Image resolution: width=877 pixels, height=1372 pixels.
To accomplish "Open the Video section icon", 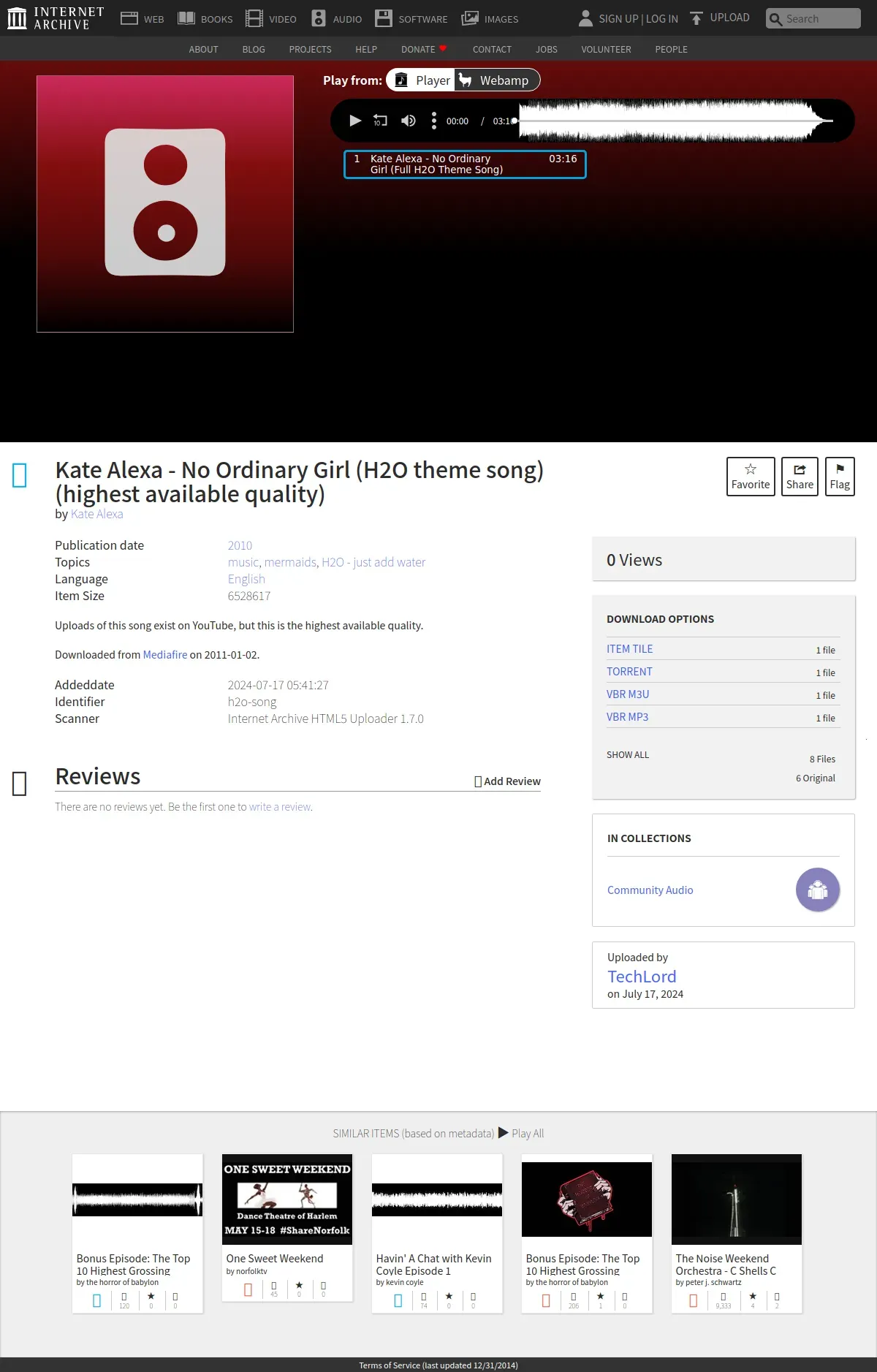I will tap(254, 18).
